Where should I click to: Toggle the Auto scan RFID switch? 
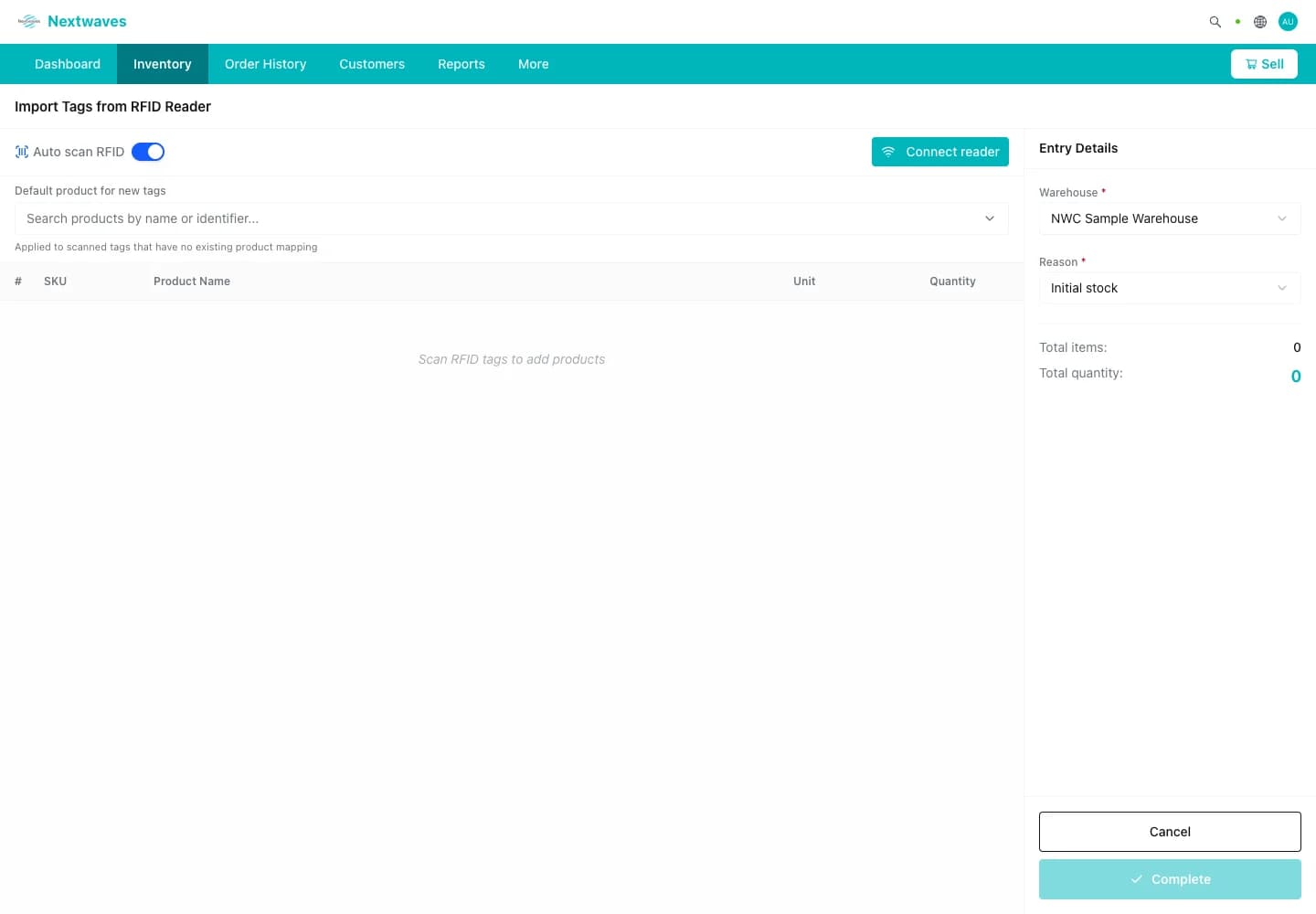pos(148,152)
